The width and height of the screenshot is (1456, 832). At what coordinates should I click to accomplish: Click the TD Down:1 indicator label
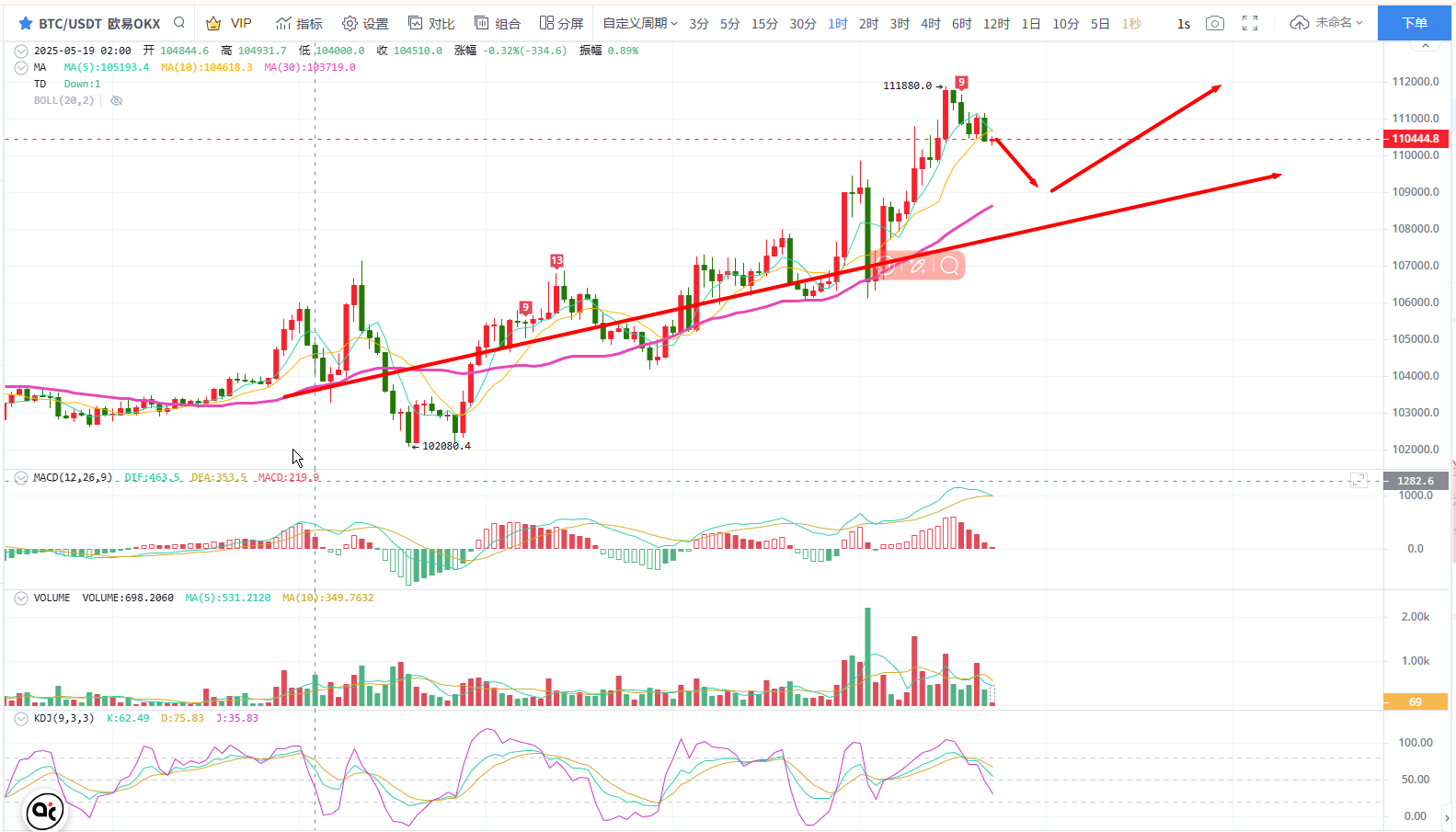67,84
